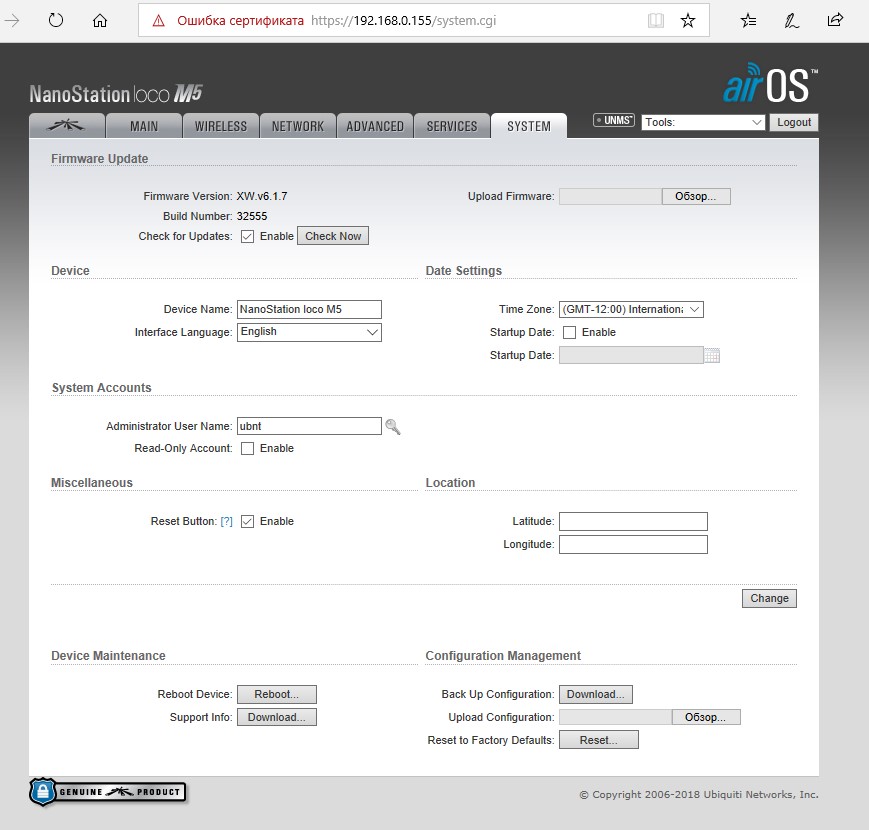The image size is (869, 830).
Task: Open Interface Language dropdown
Action: [x=309, y=332]
